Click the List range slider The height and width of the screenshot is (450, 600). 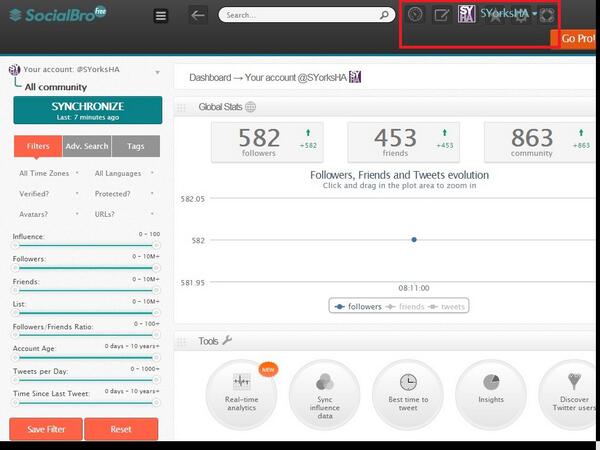86,313
